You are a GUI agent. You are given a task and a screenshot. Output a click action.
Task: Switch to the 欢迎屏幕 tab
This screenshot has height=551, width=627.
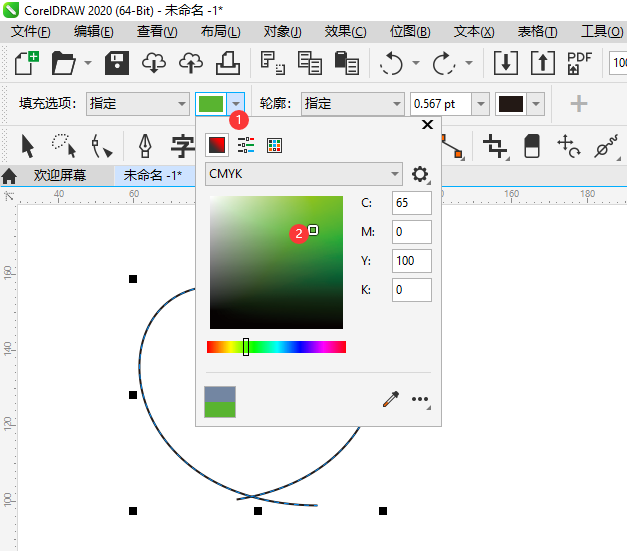pos(59,175)
